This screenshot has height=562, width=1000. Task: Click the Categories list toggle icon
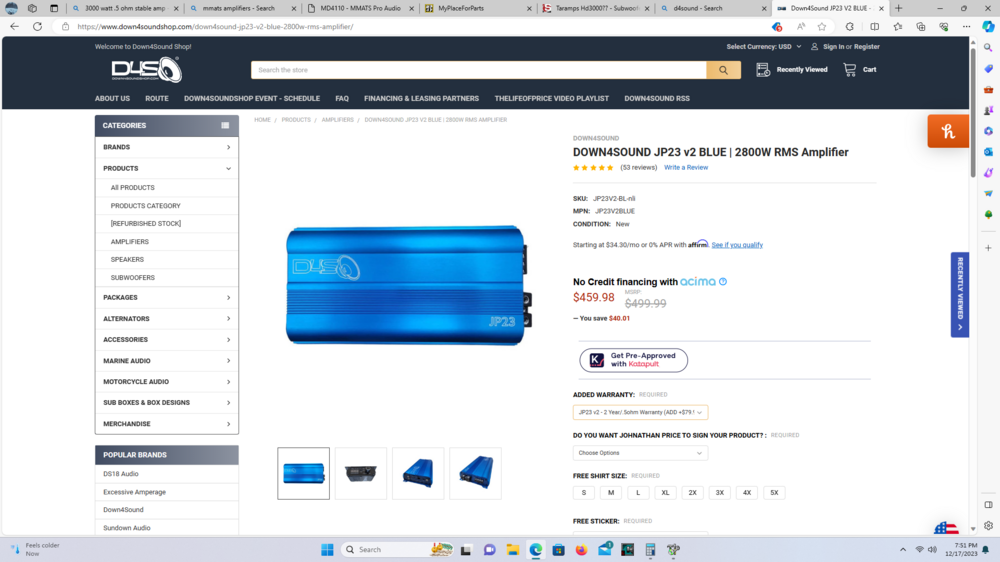[225, 126]
